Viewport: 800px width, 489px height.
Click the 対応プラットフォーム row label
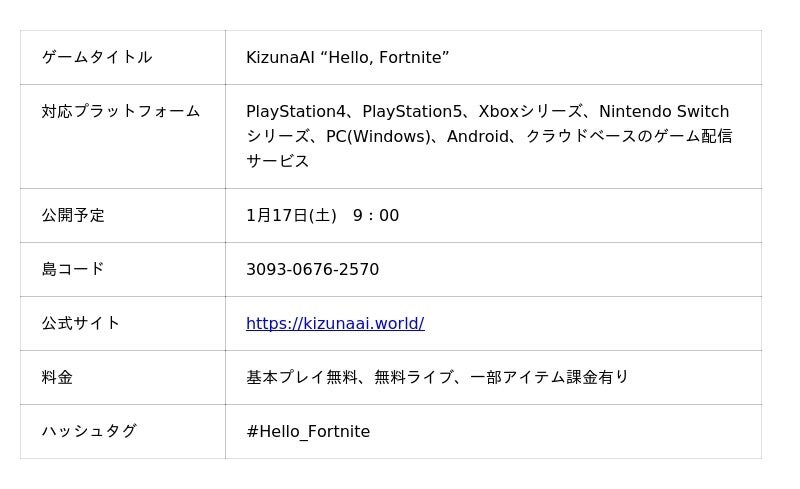pos(121,111)
